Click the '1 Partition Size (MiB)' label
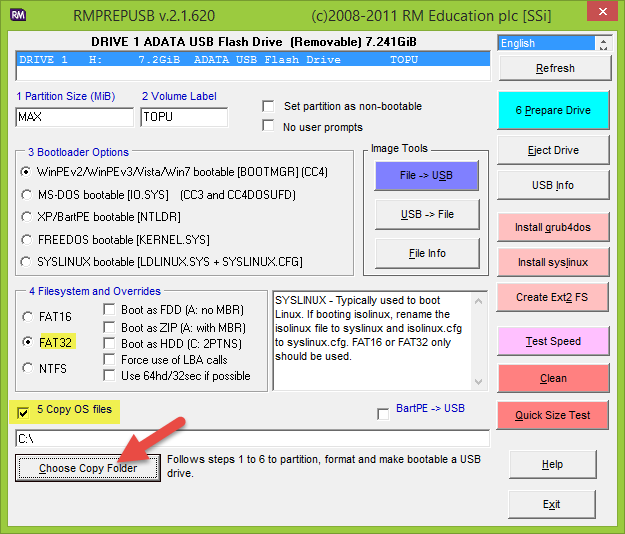The image size is (625, 534). tap(66, 96)
